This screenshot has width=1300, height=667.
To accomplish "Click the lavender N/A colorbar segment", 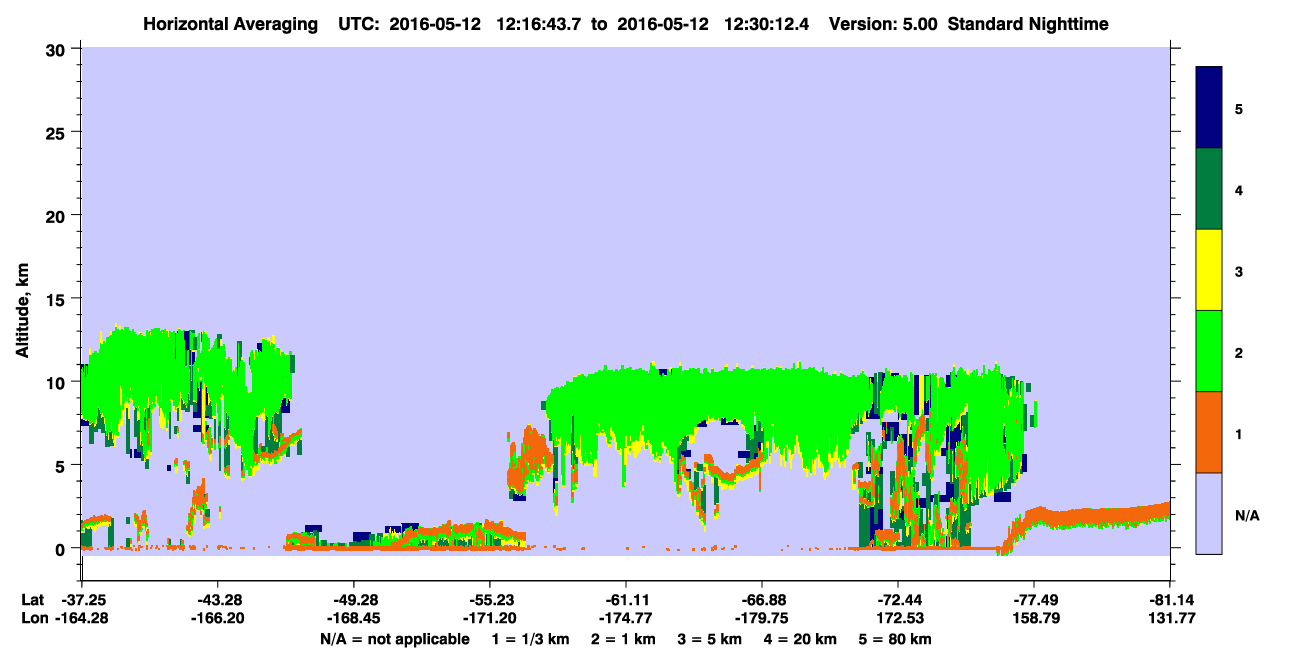I will point(1209,513).
